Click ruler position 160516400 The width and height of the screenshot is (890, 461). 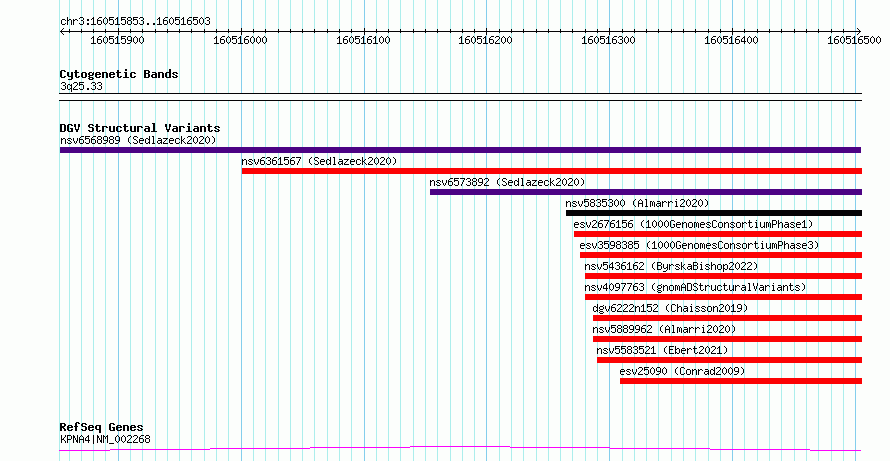coord(731,40)
